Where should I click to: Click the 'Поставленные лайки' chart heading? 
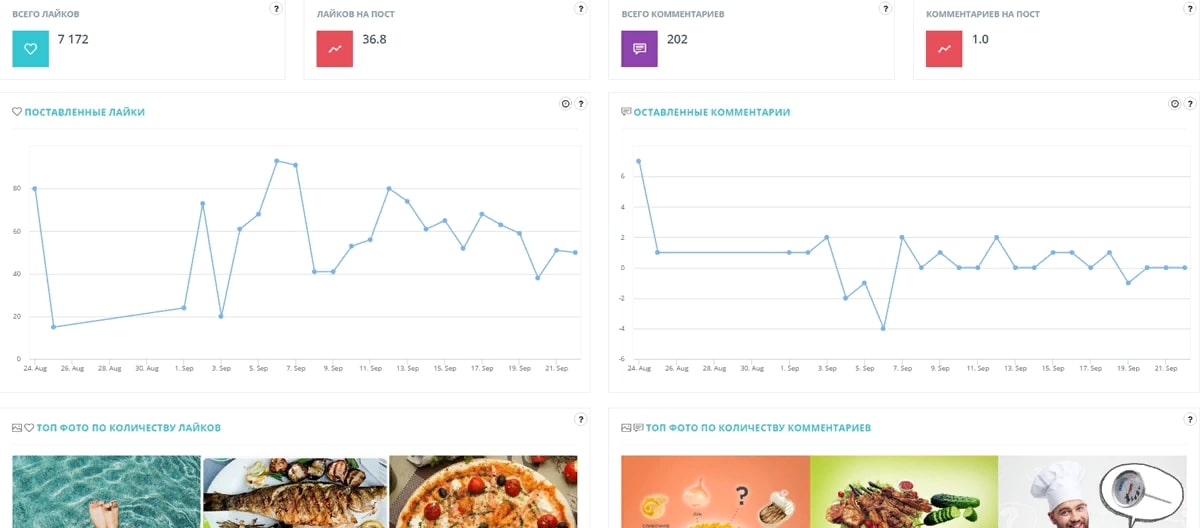coord(84,113)
